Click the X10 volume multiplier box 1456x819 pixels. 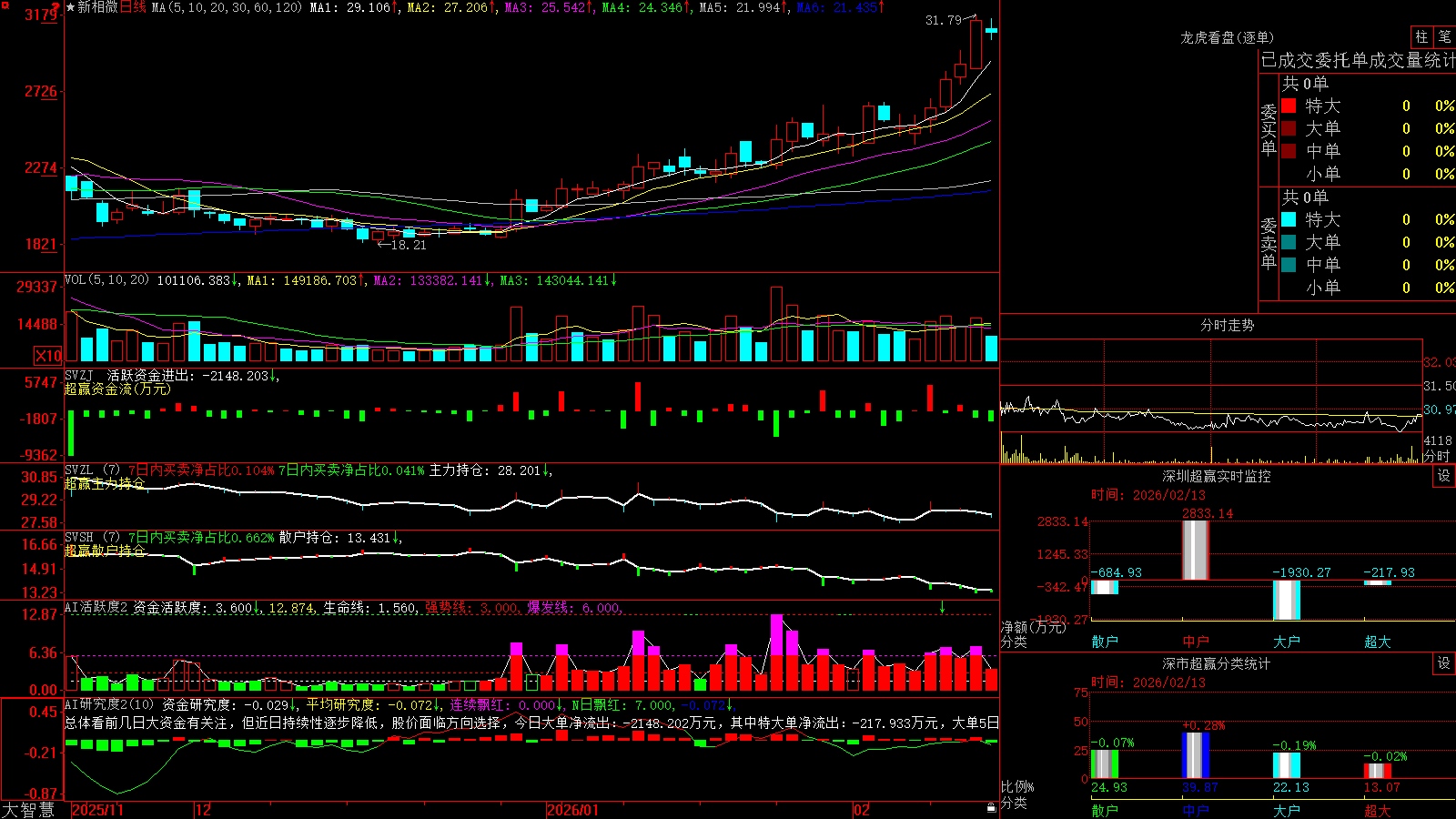48,356
